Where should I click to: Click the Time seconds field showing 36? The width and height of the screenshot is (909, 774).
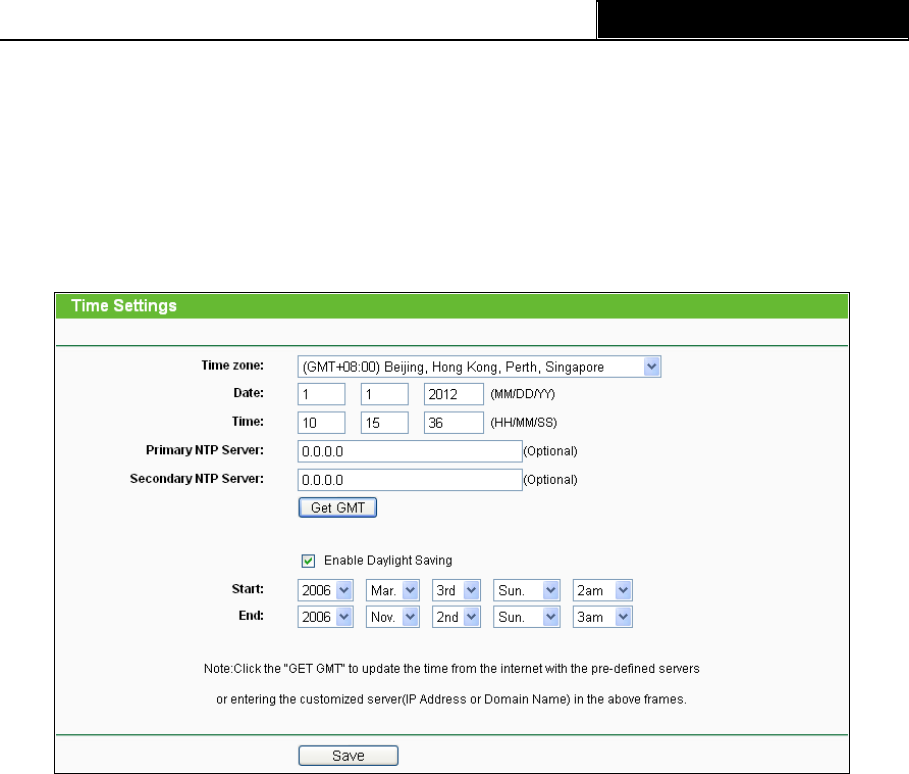pos(453,423)
